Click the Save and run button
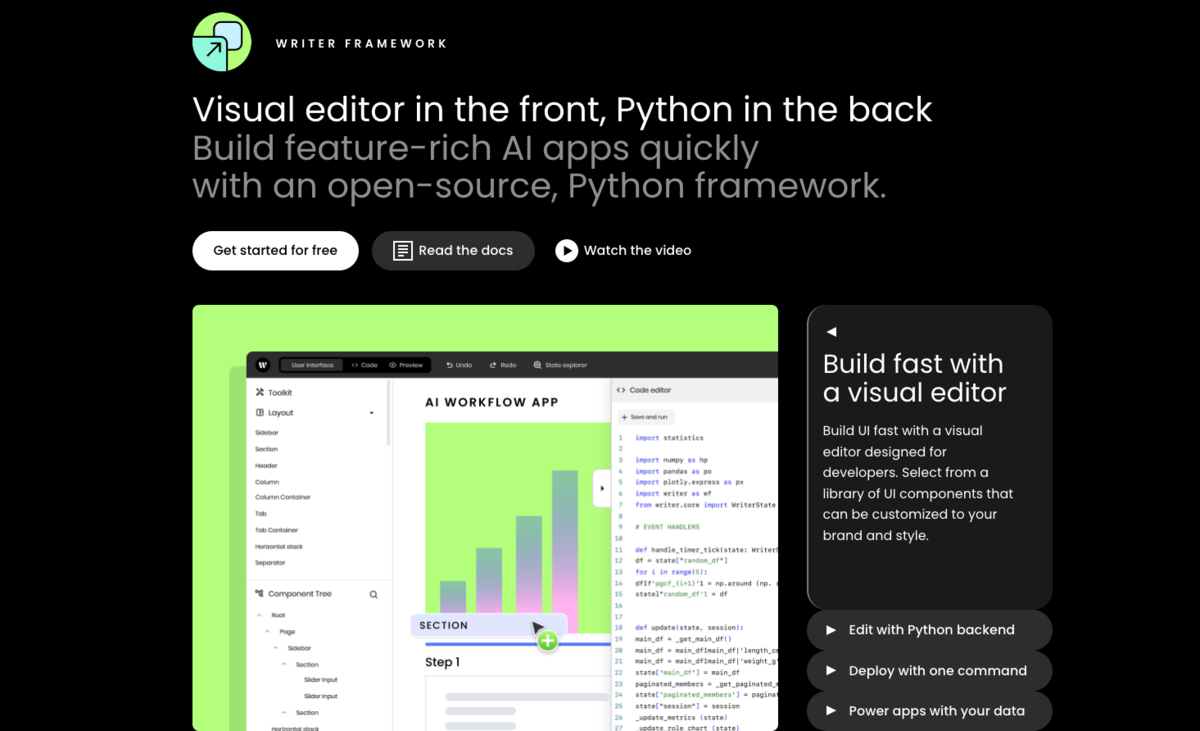This screenshot has height=731, width=1200. (x=646, y=417)
